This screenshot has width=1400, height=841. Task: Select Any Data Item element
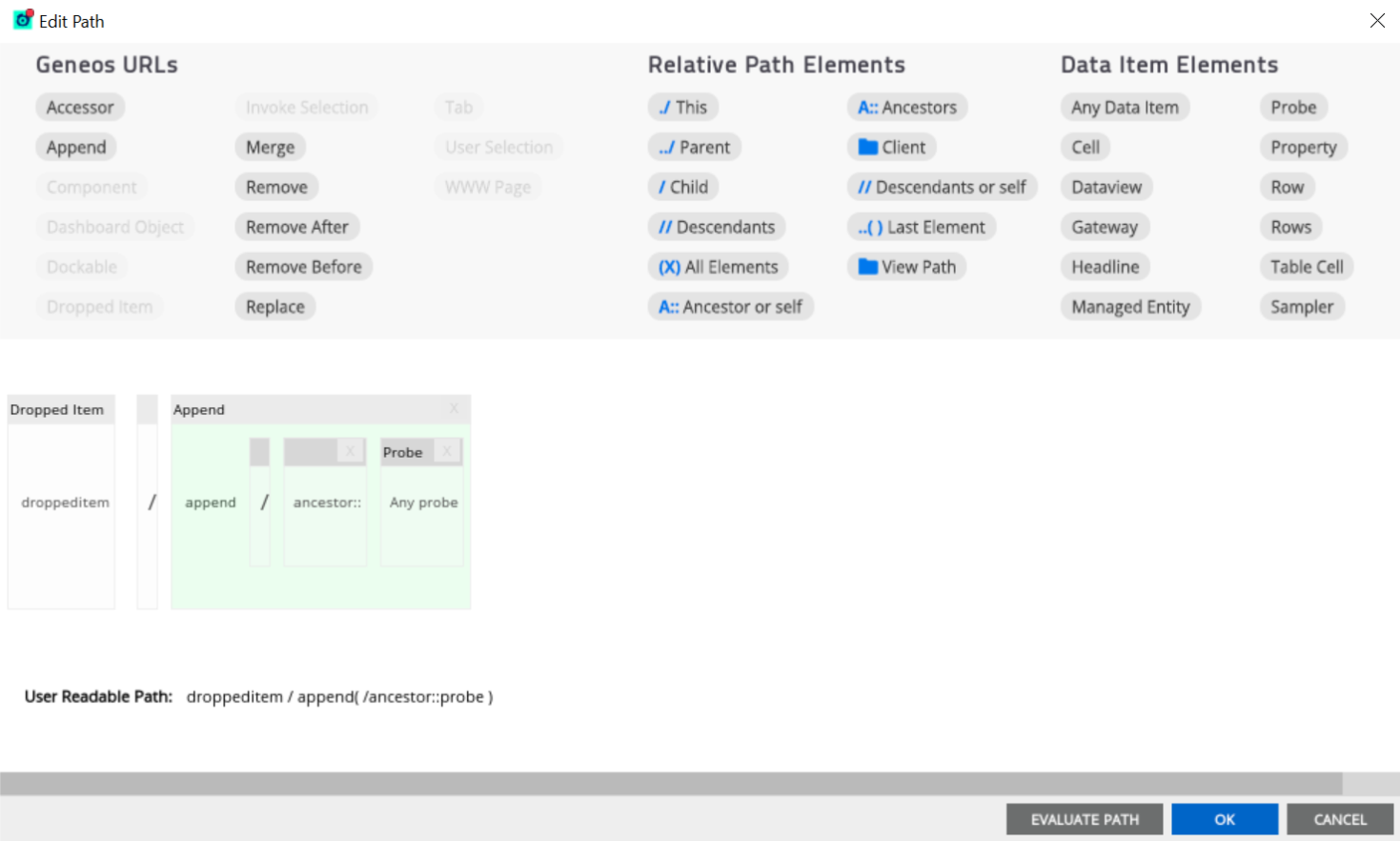pyautogui.click(x=1125, y=108)
